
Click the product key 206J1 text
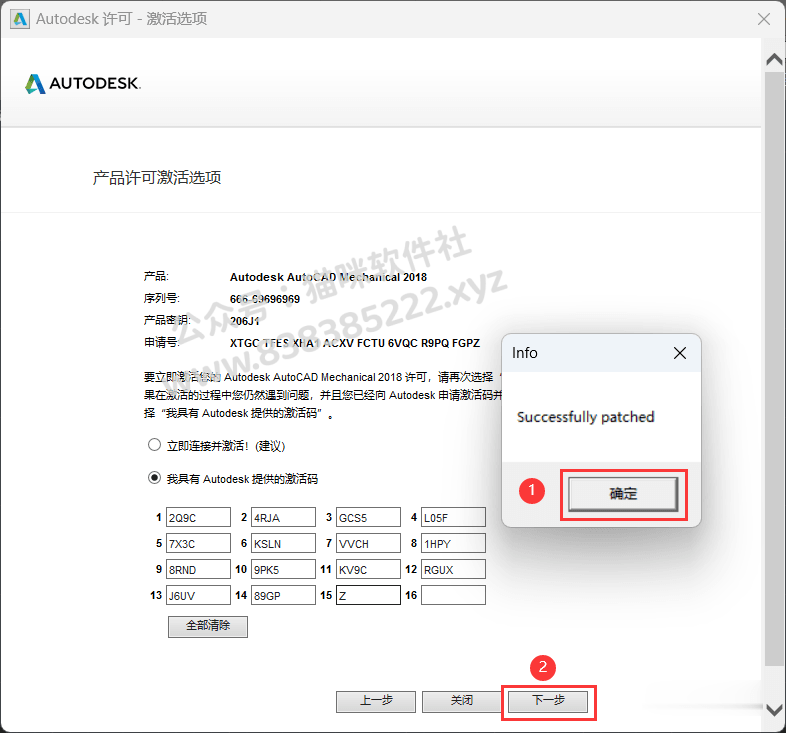(245, 321)
